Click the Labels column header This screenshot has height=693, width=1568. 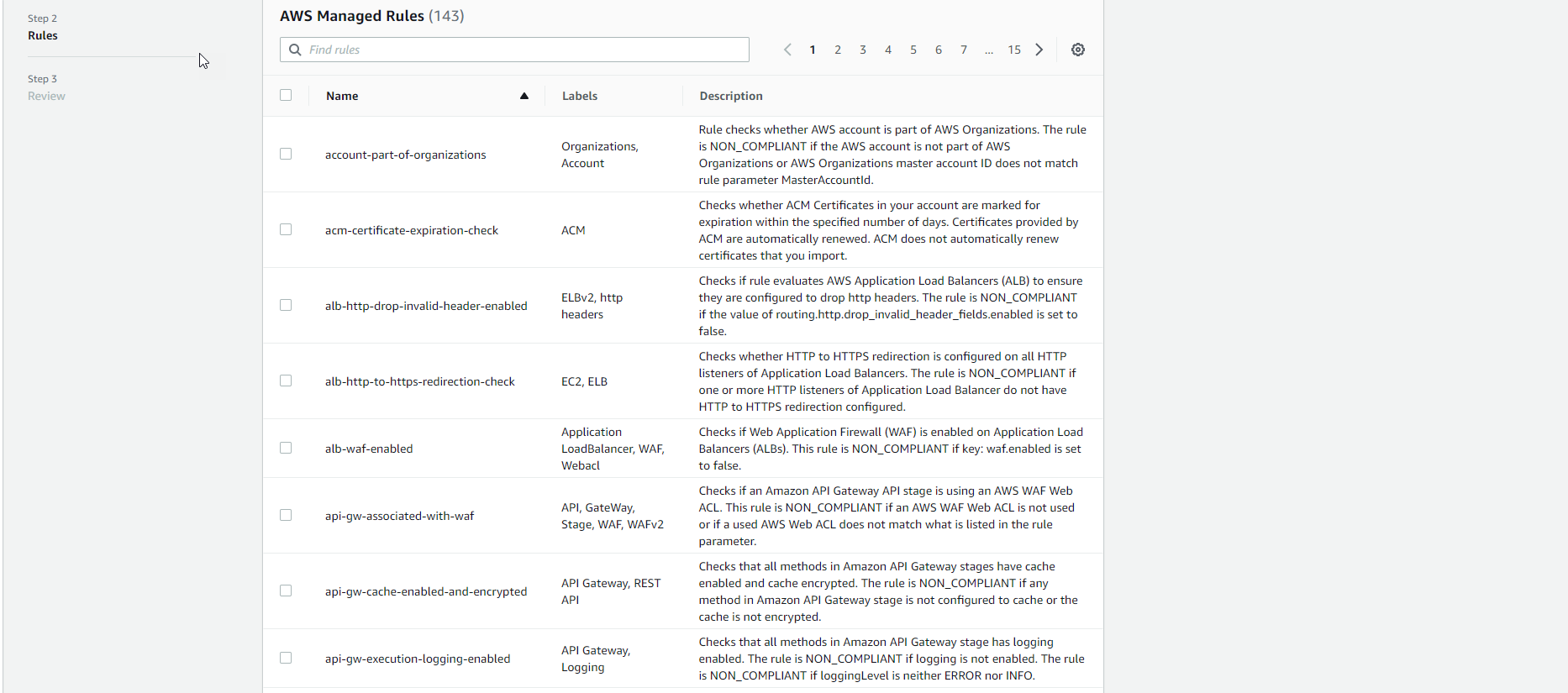tap(580, 96)
